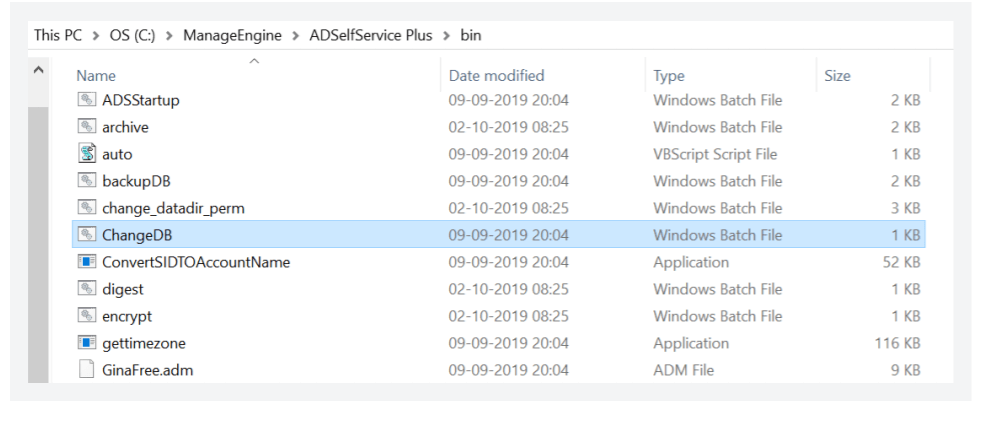
Task: Select the backupDB batch file icon
Action: click(87, 181)
